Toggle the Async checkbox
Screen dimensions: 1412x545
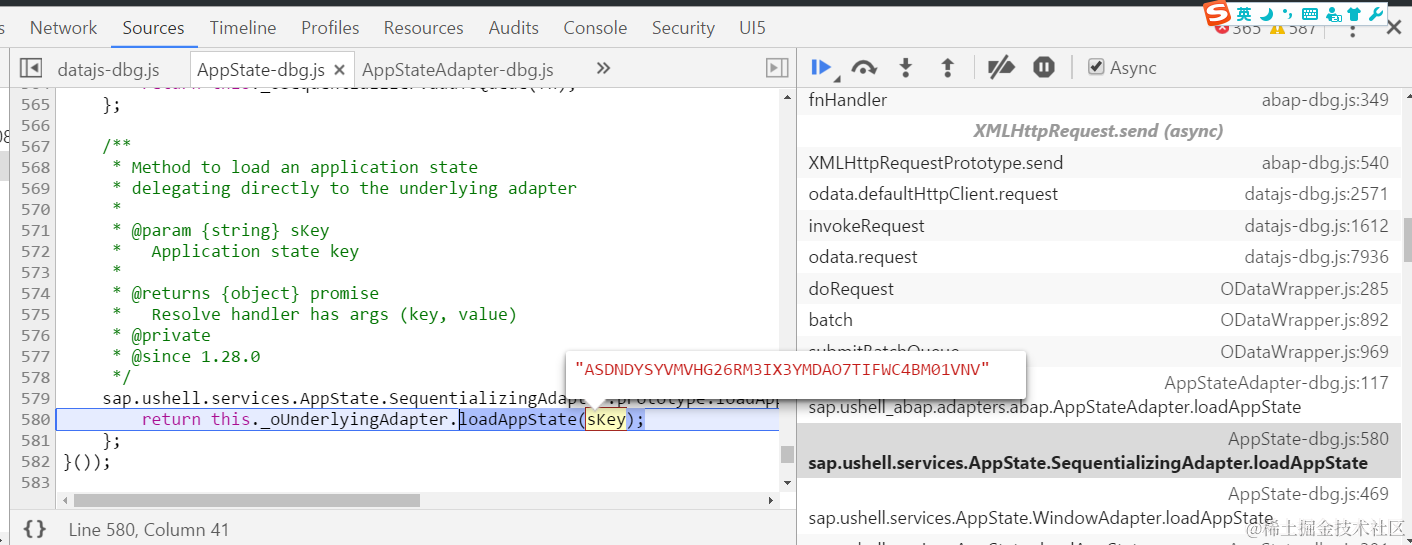pos(1096,67)
